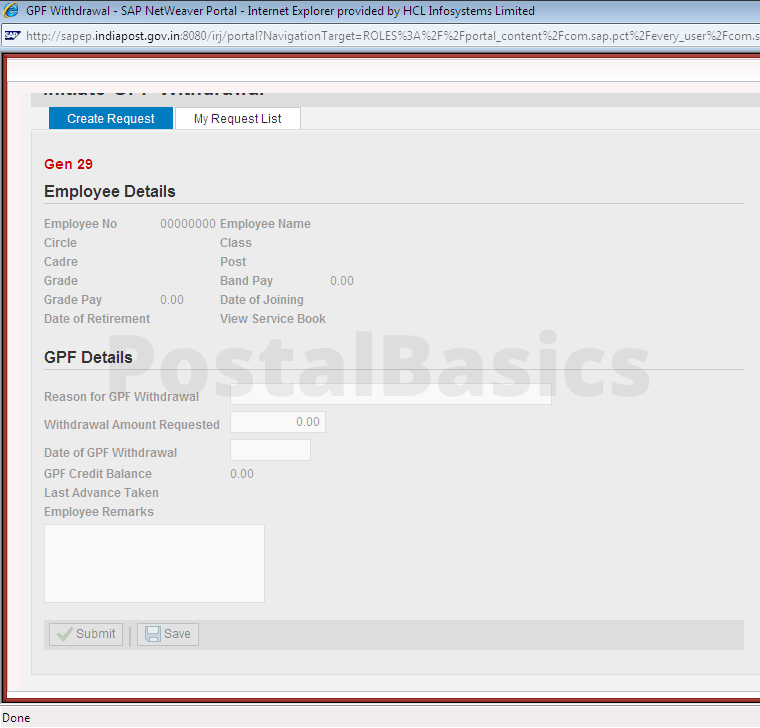Click the Band Pay amount value
The image size is (760, 728).
point(342,281)
